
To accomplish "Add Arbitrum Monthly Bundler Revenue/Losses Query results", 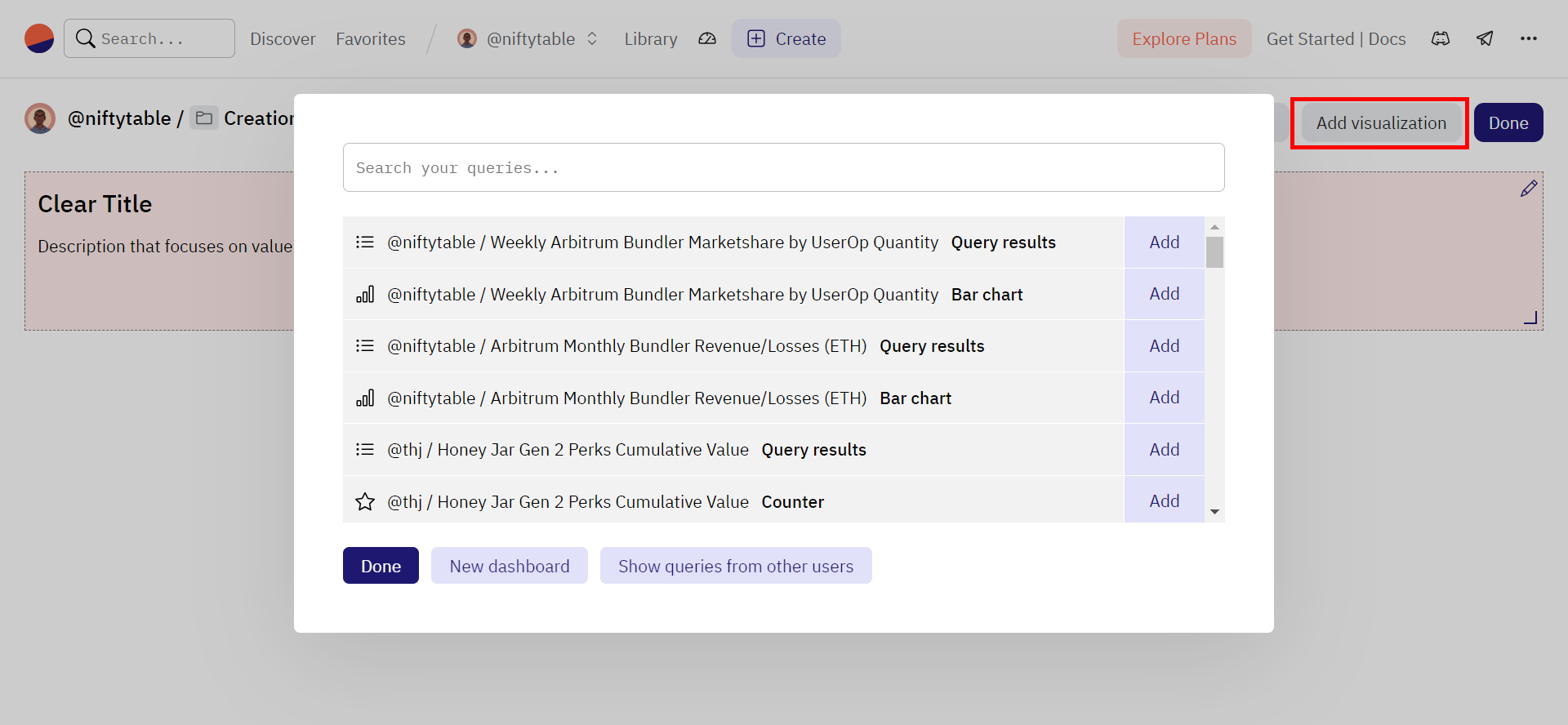I will 1165,346.
